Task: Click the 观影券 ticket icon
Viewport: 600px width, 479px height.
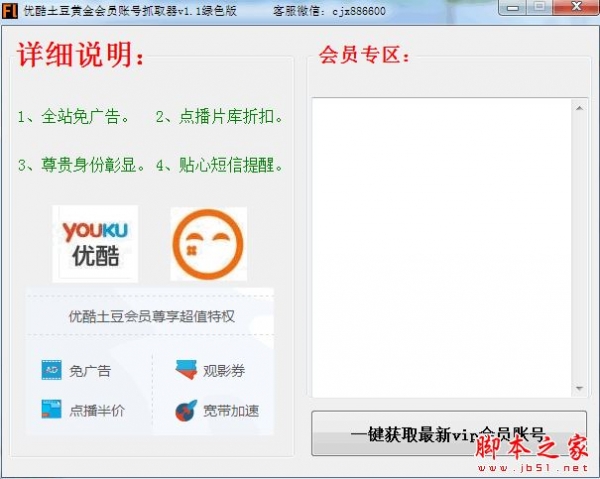Action: tap(186, 370)
